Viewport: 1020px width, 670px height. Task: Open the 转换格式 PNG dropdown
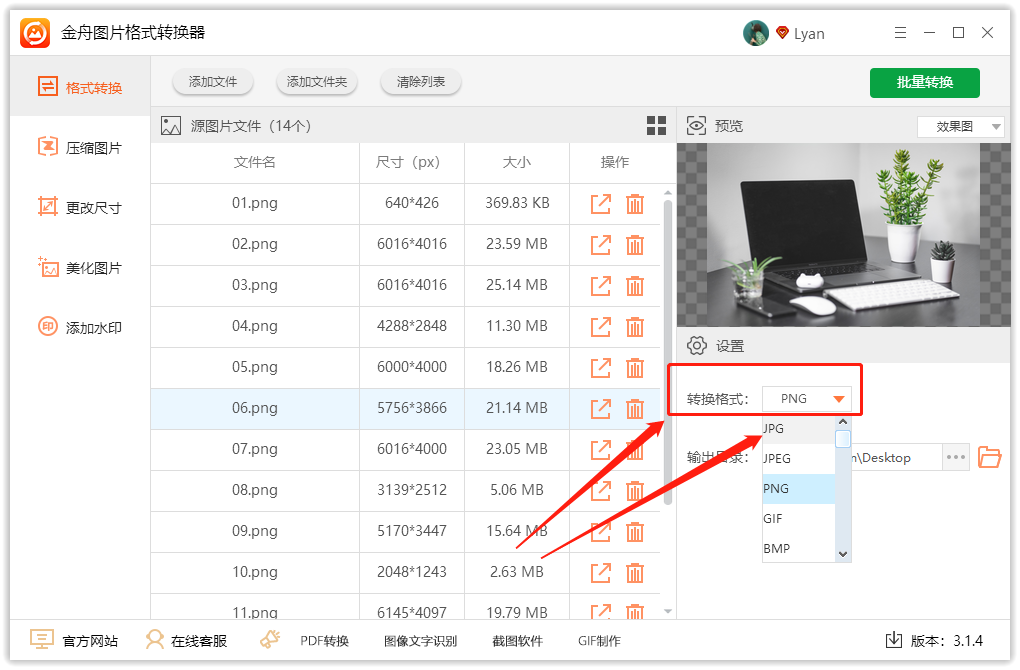pyautogui.click(x=807, y=399)
